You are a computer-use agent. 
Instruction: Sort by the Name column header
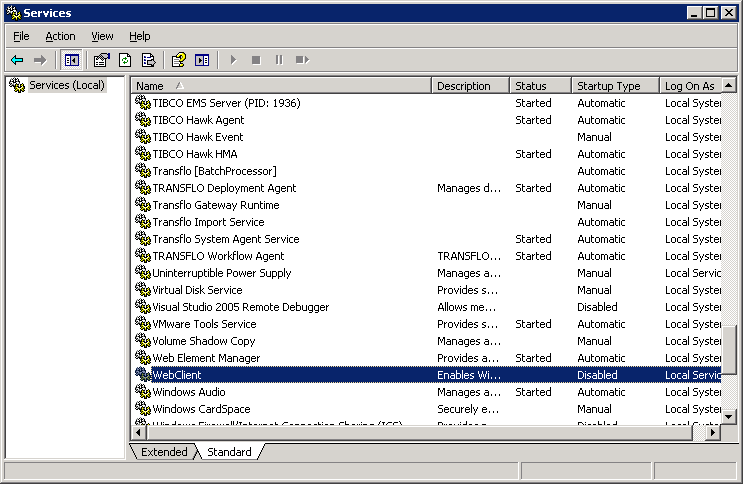[281, 86]
